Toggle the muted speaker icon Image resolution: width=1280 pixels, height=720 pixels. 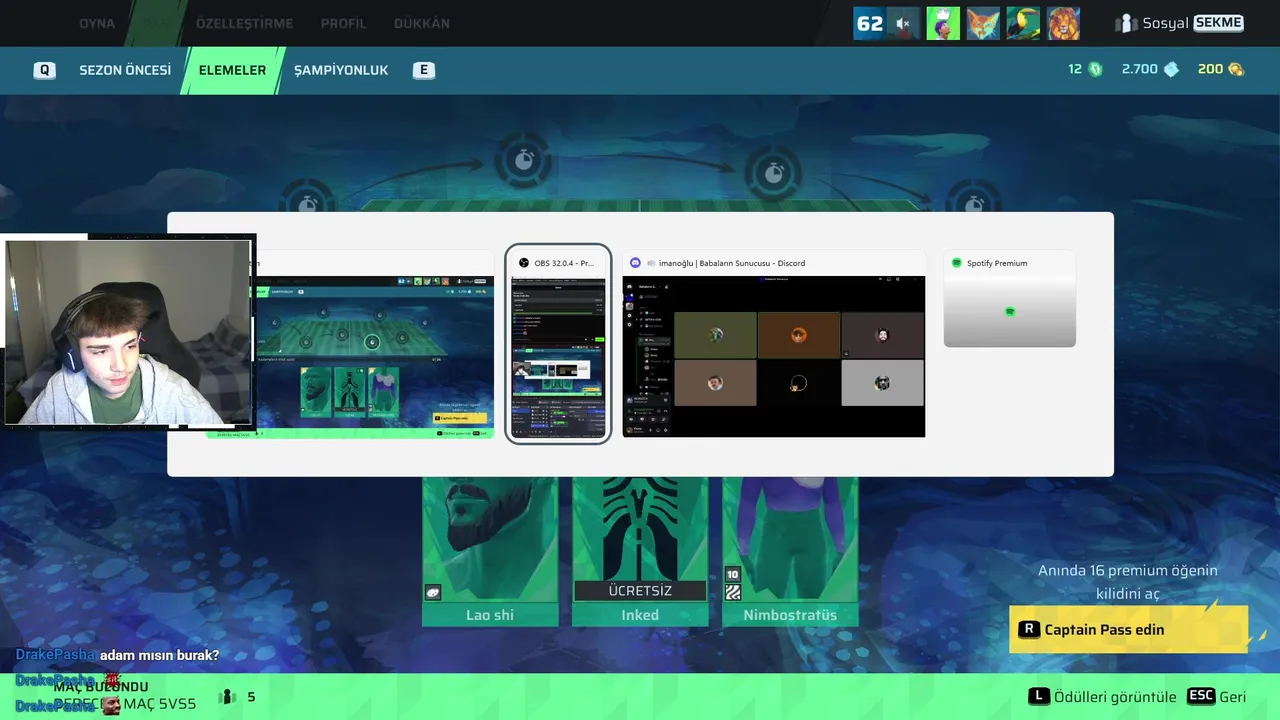[903, 23]
